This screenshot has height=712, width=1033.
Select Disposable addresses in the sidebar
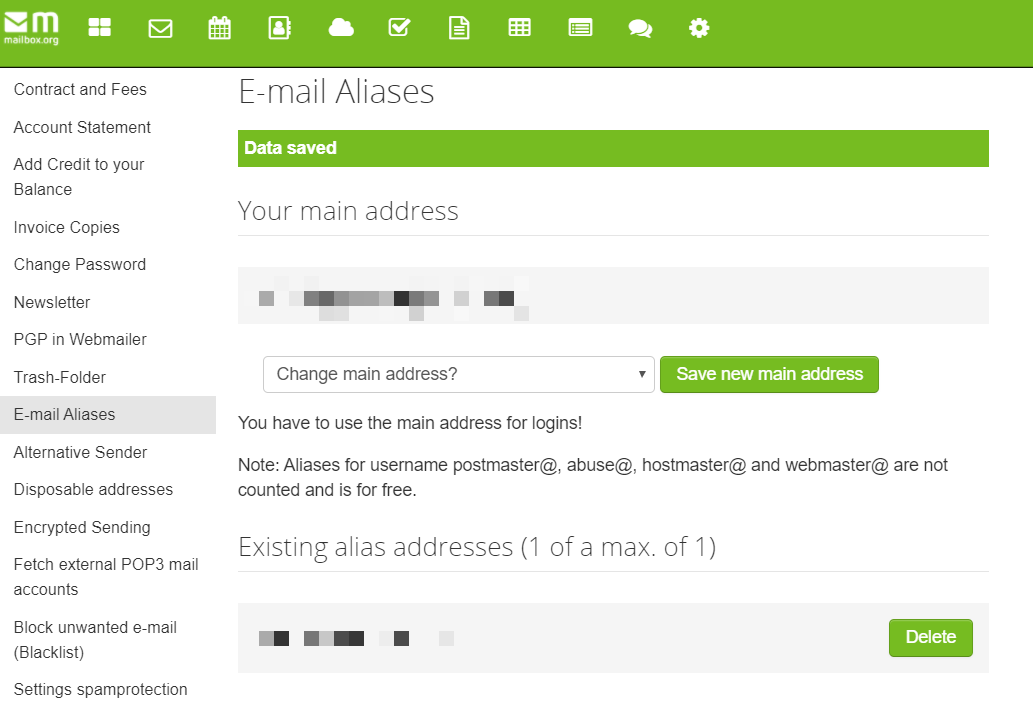[x=93, y=490]
